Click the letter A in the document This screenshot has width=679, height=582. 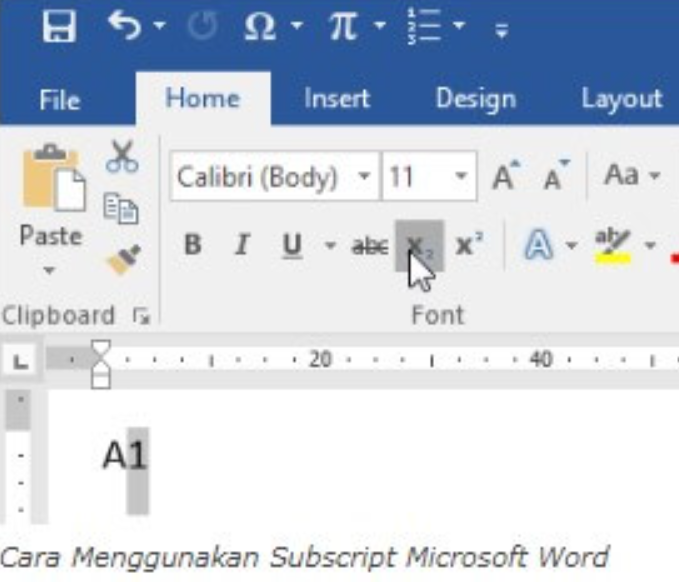pyautogui.click(x=114, y=456)
